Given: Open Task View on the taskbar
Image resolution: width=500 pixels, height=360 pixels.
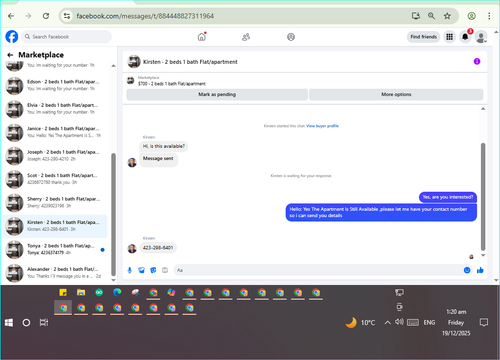Looking at the screenshot, I should click(44, 323).
